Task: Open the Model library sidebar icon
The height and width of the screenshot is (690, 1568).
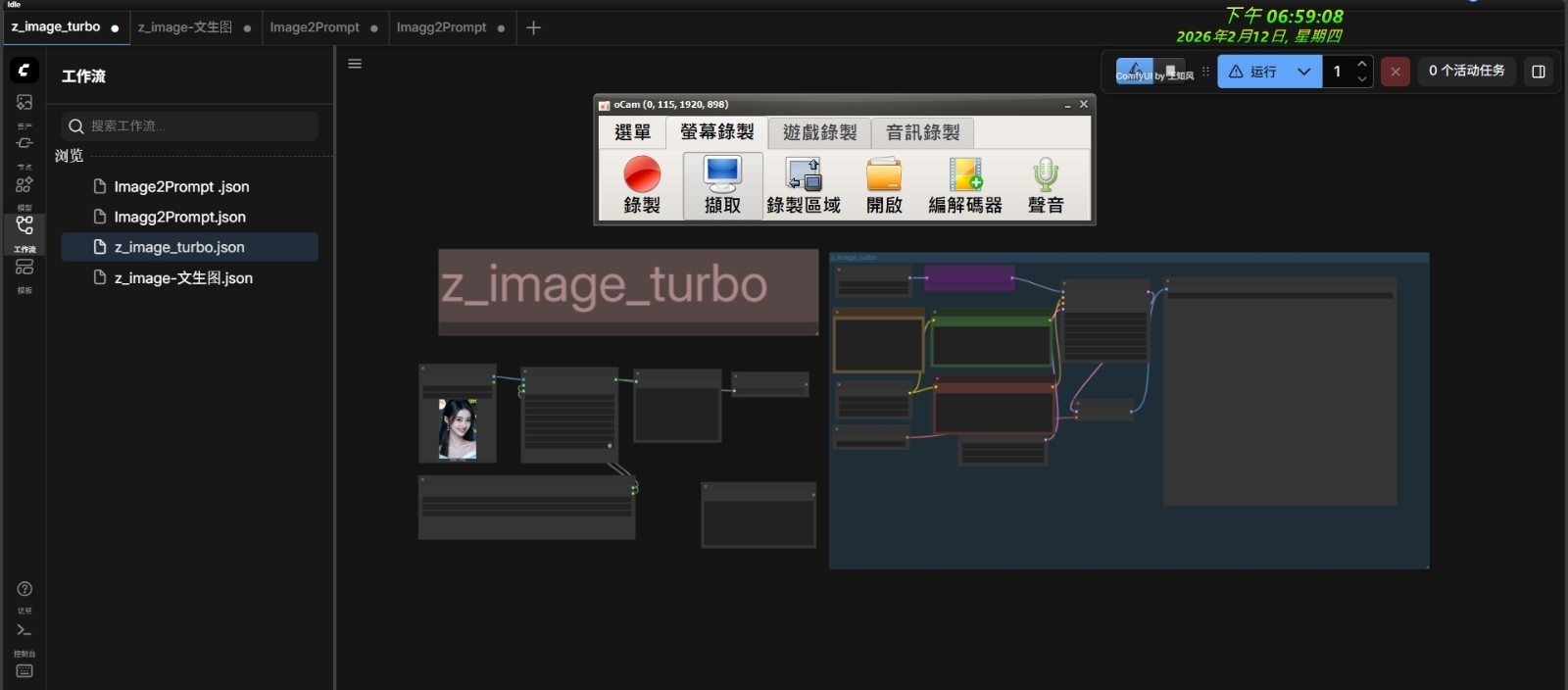Action: 24,185
